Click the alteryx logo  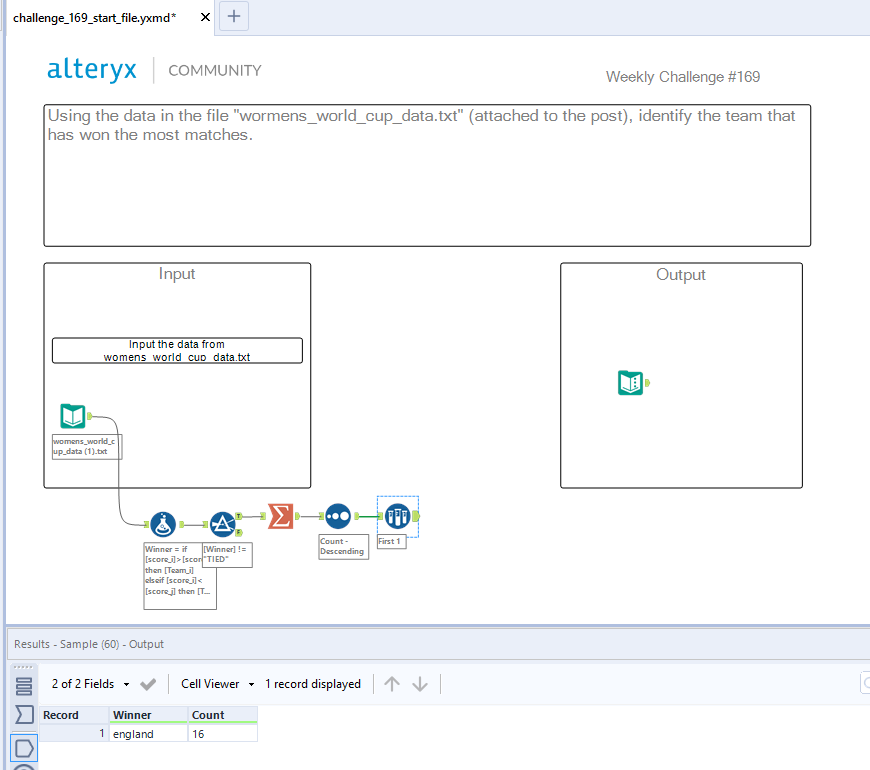tap(92, 70)
